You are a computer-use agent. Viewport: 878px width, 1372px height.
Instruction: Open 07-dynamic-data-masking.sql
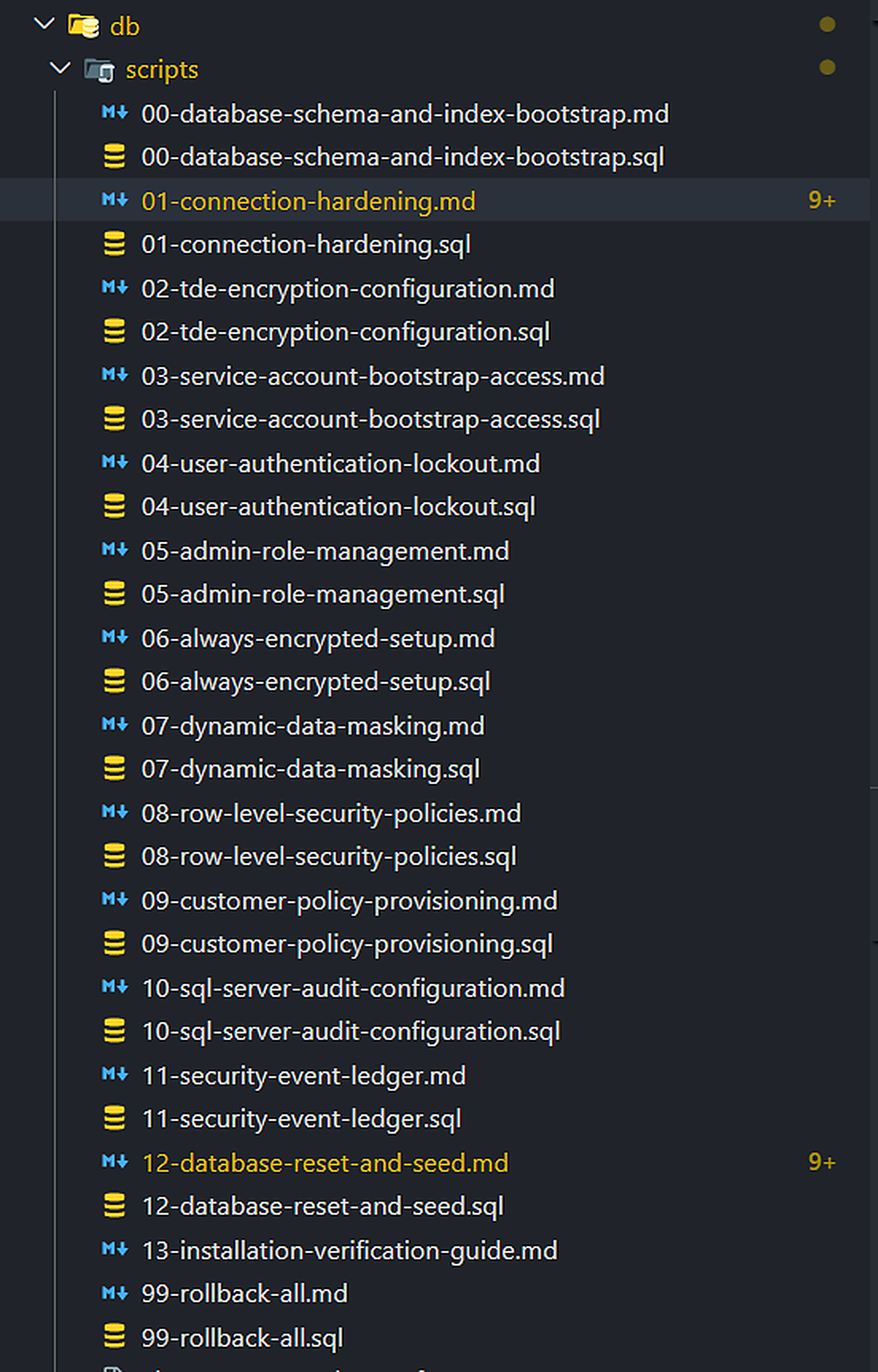pyautogui.click(x=311, y=770)
